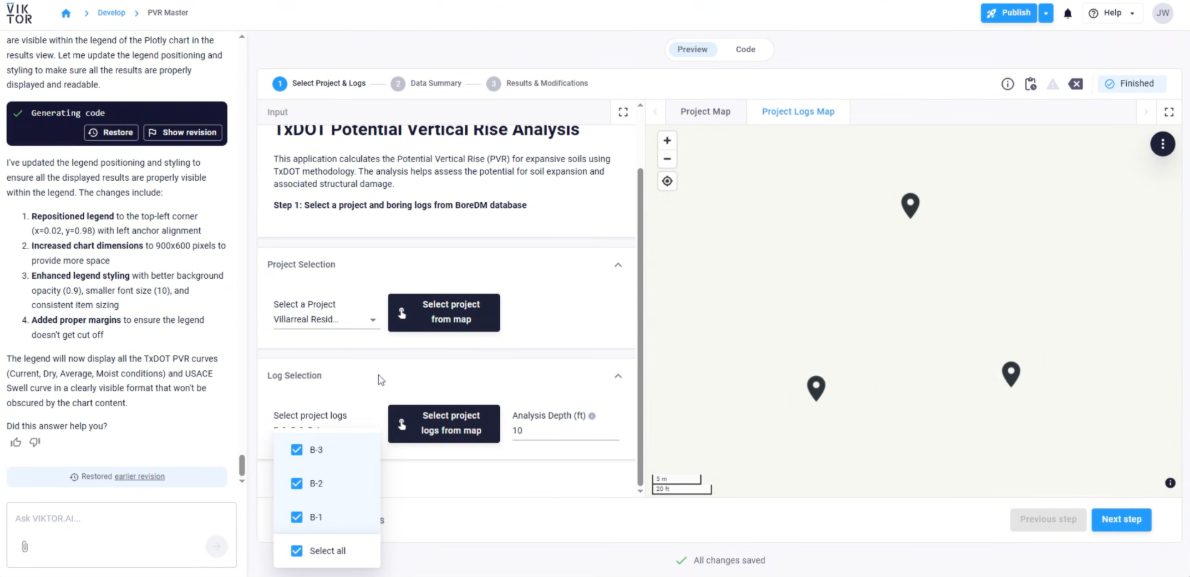Viewport: 1190px width, 577px height.
Task: Click the Restore button
Action: click(x=112, y=132)
